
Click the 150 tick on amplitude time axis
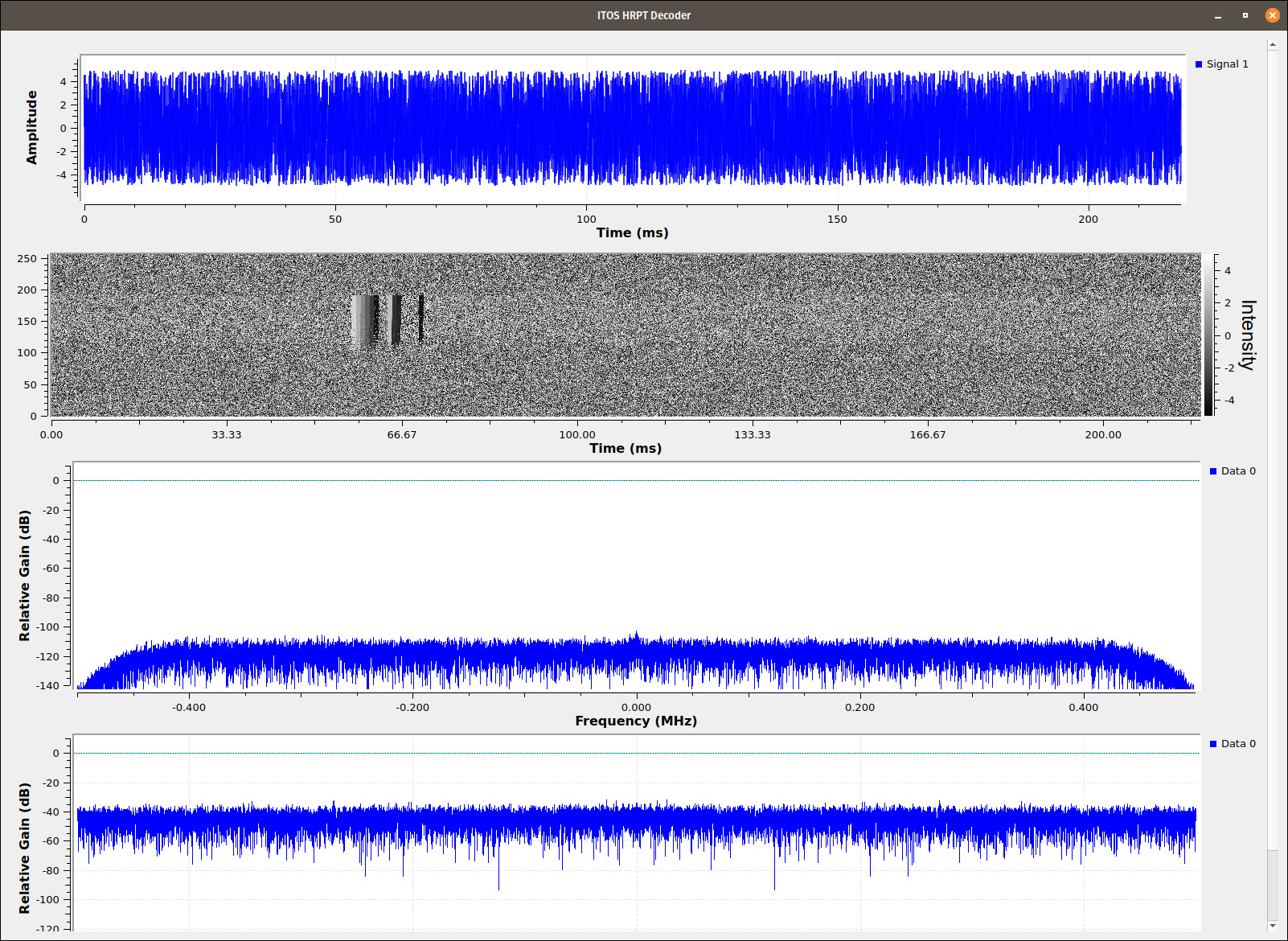[837, 220]
